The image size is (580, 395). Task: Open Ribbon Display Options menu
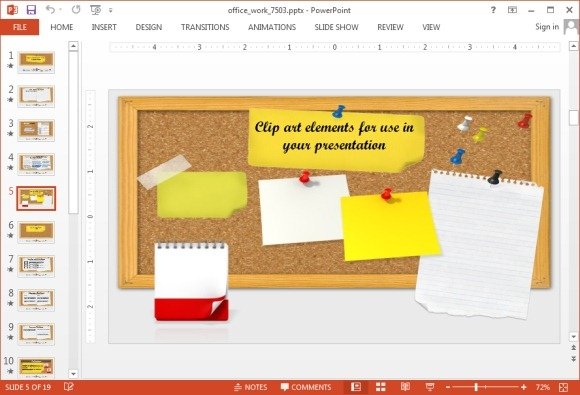coord(512,10)
